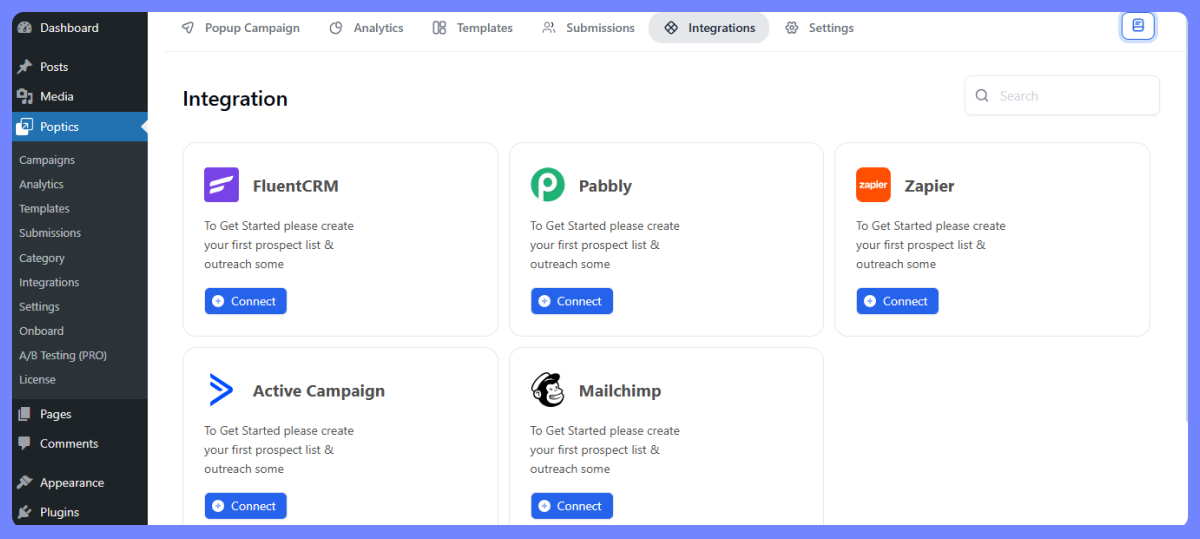Click the Zapier logo icon
The image size is (1200, 539).
pyautogui.click(x=874, y=185)
